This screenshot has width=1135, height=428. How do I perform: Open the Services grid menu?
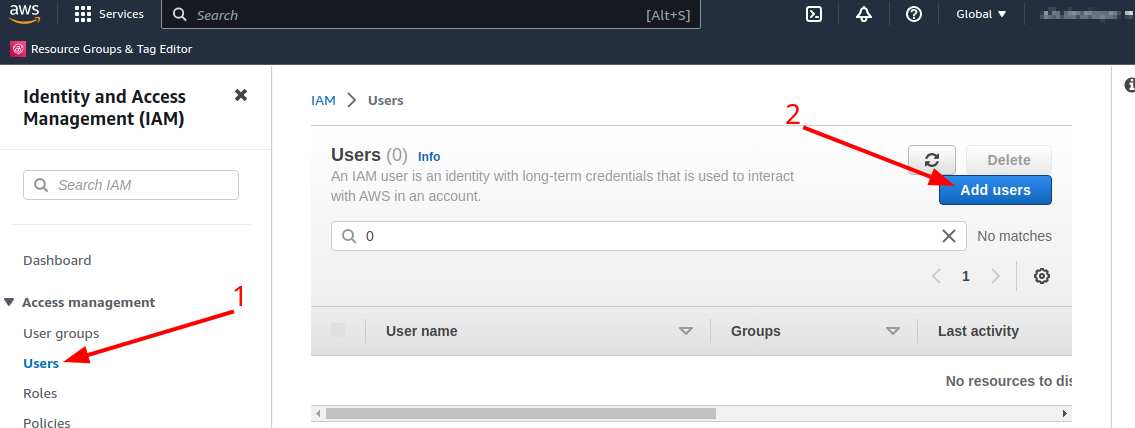click(109, 14)
